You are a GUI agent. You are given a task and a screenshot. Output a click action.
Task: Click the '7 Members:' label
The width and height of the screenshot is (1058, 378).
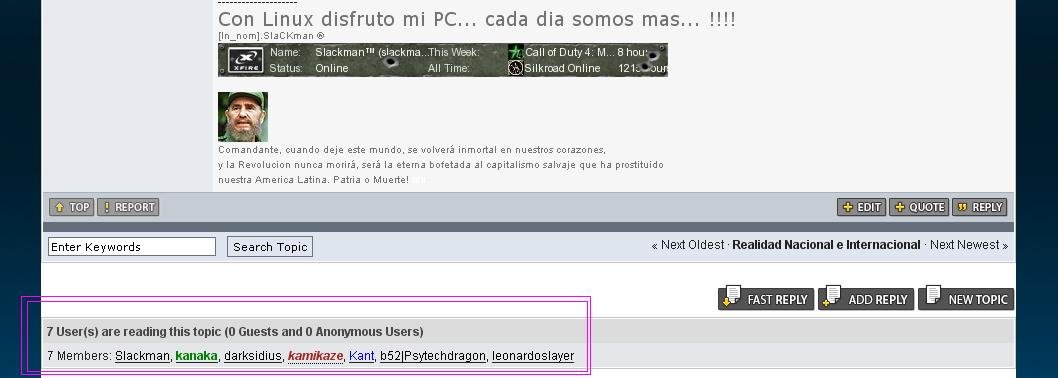point(80,356)
